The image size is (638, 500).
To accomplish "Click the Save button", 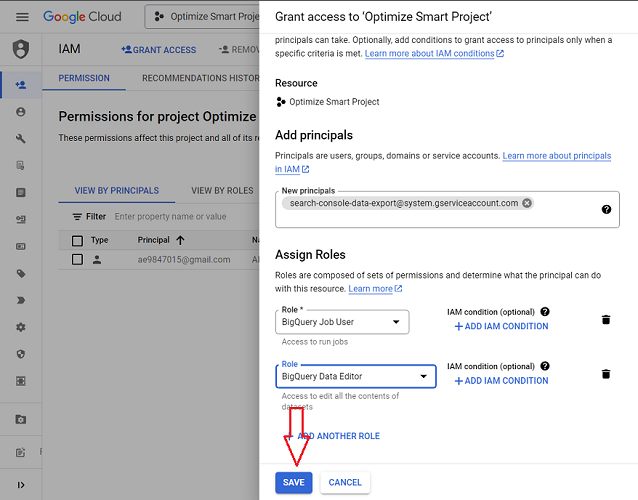I will click(293, 482).
